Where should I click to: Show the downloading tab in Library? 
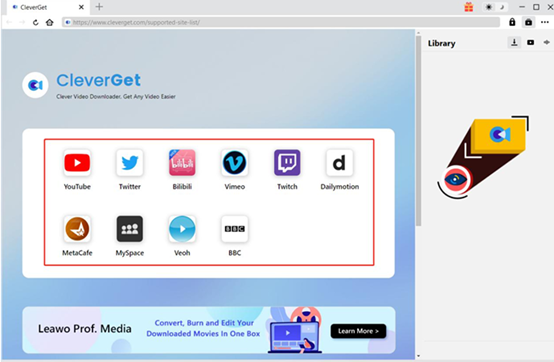[x=514, y=43]
